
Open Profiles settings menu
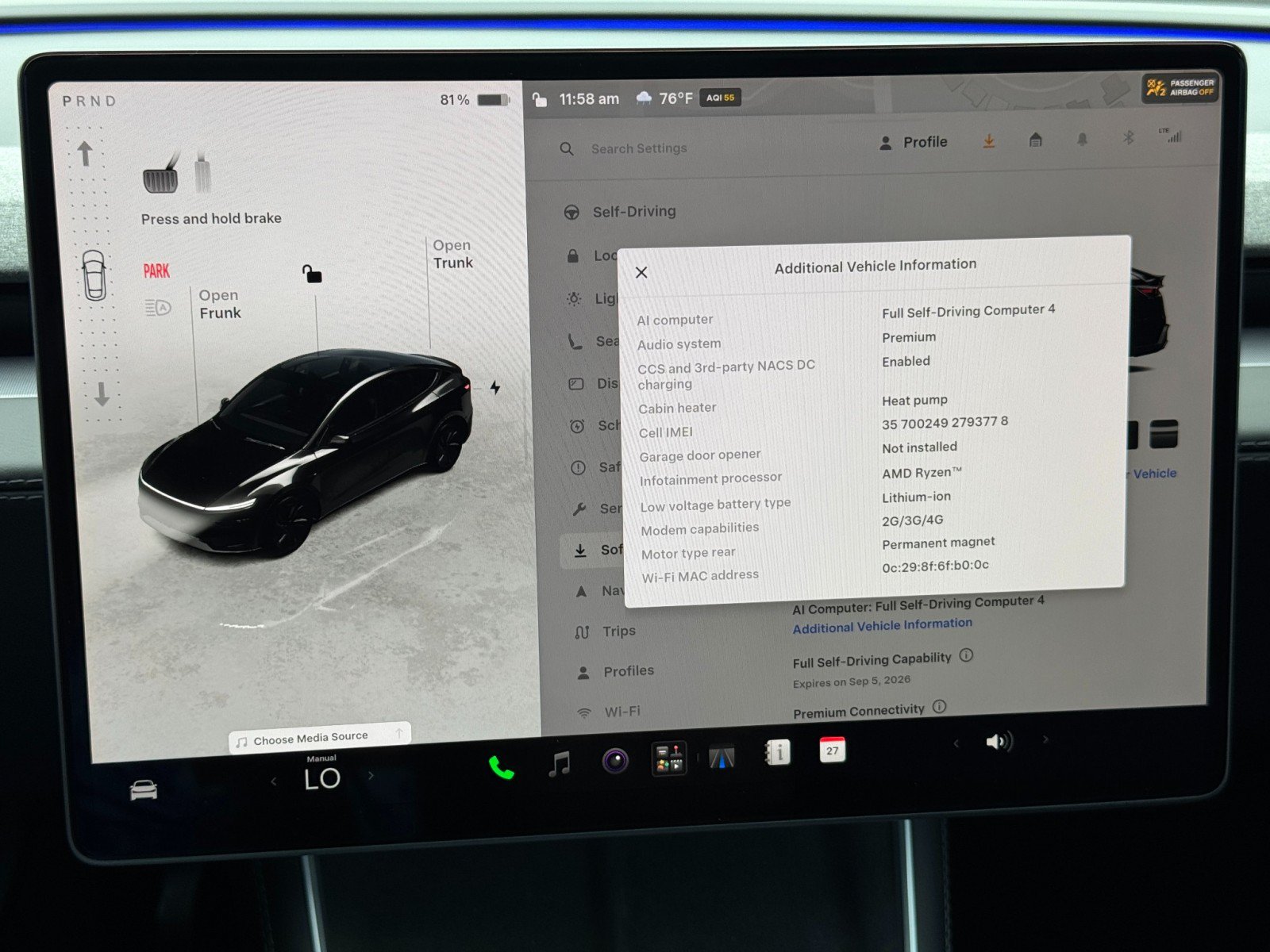point(616,672)
